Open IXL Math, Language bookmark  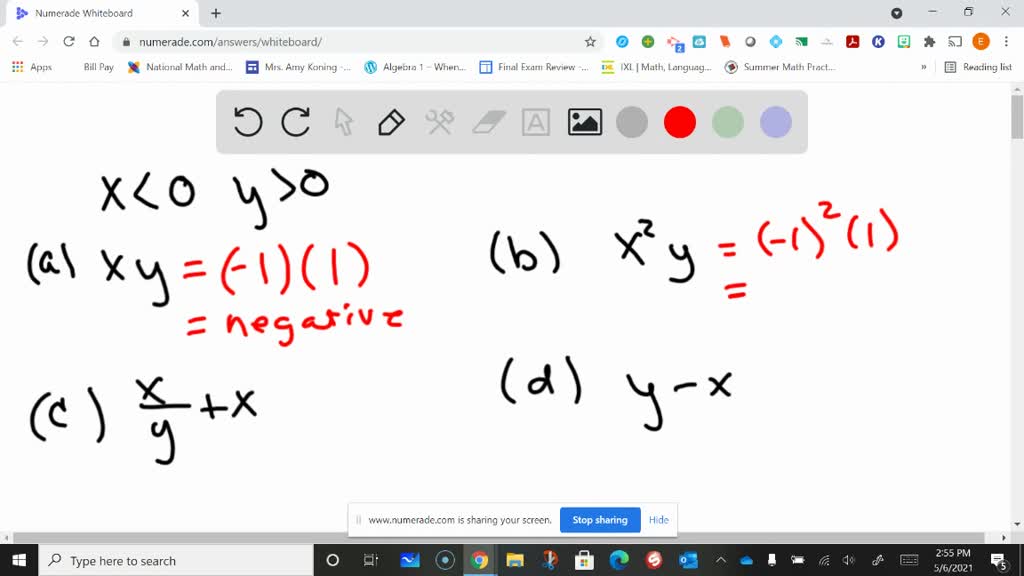(x=656, y=67)
